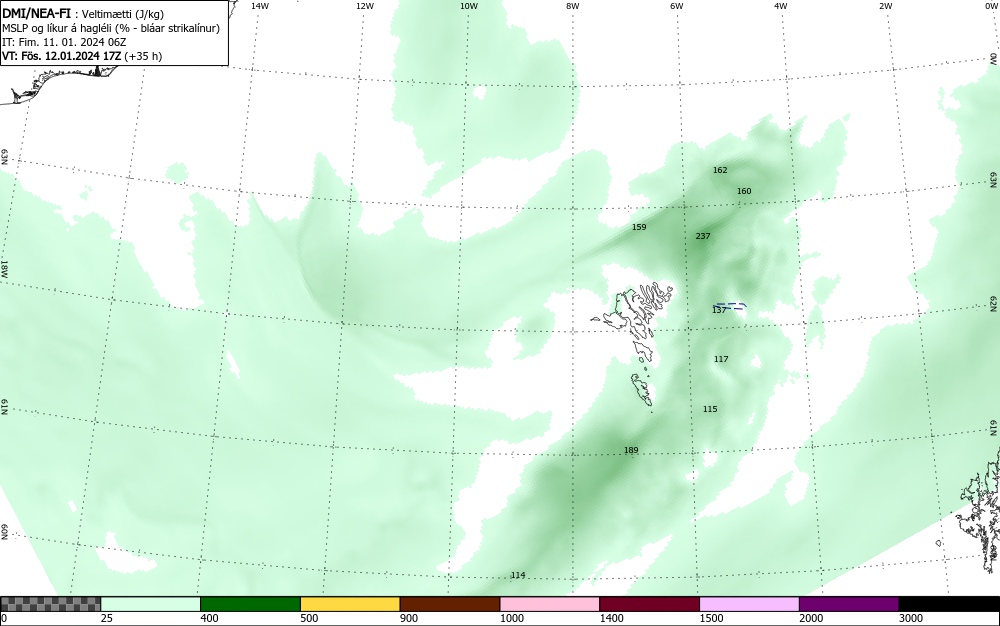Click the legend value 400 label

[x=209, y=618]
